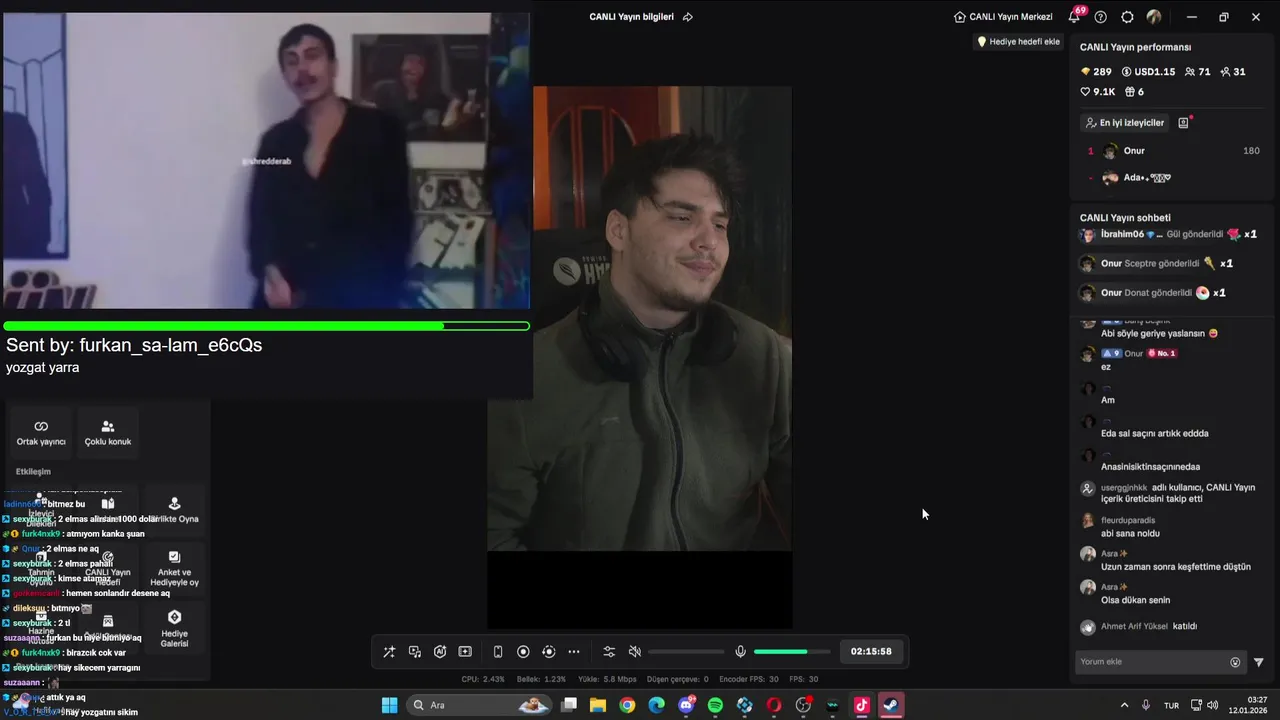
Task: Expand the system tray hidden icons chevron
Action: (x=1124, y=705)
